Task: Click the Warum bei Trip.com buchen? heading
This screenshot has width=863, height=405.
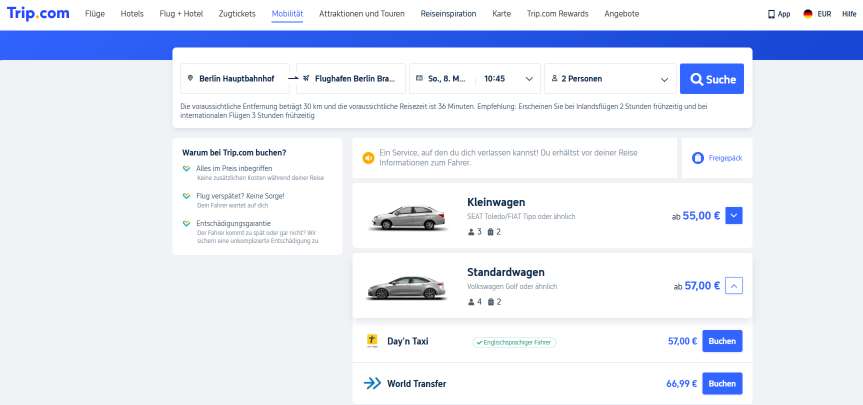Action: pos(234,152)
